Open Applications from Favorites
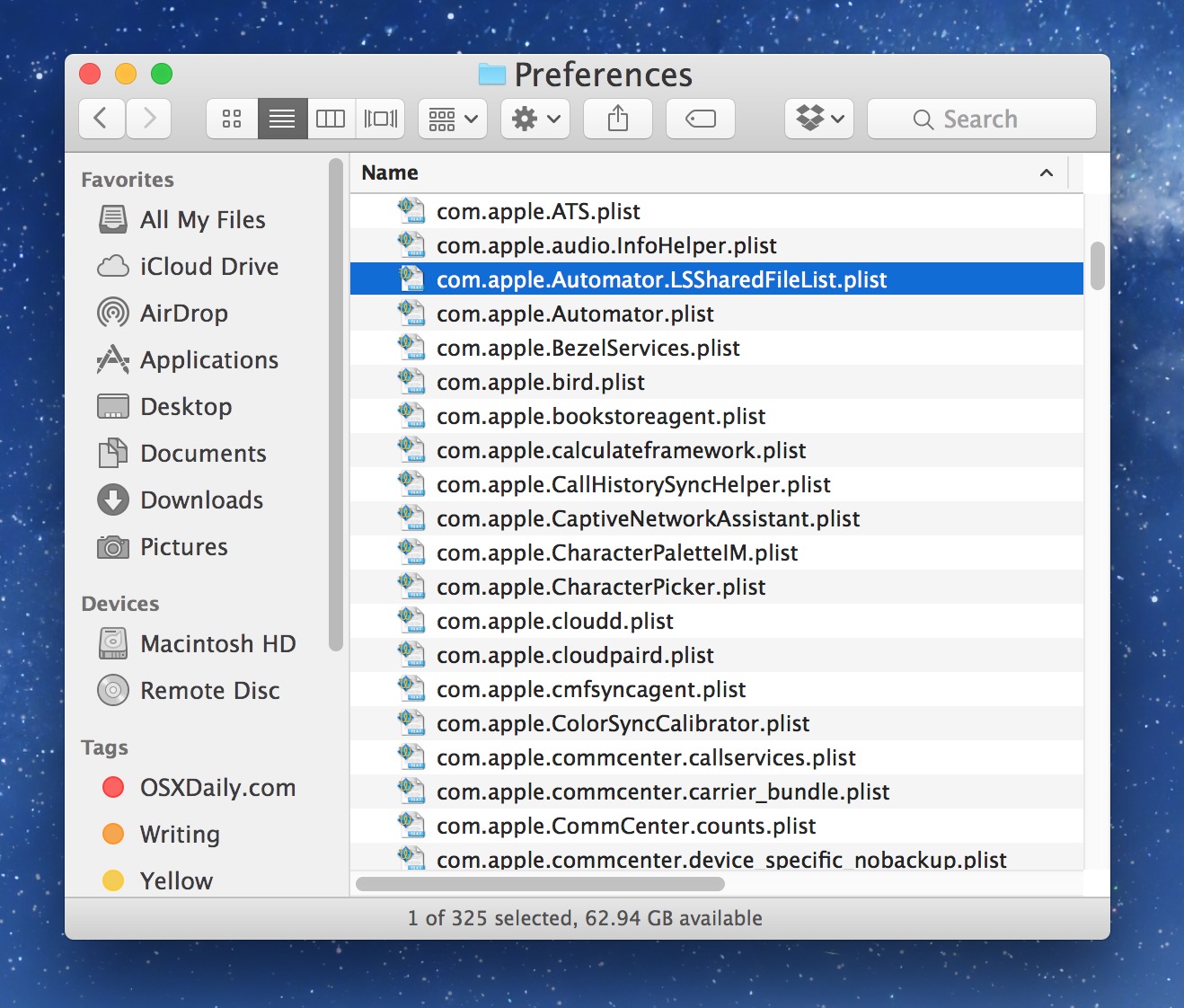The width and height of the screenshot is (1184, 1008). 208,359
